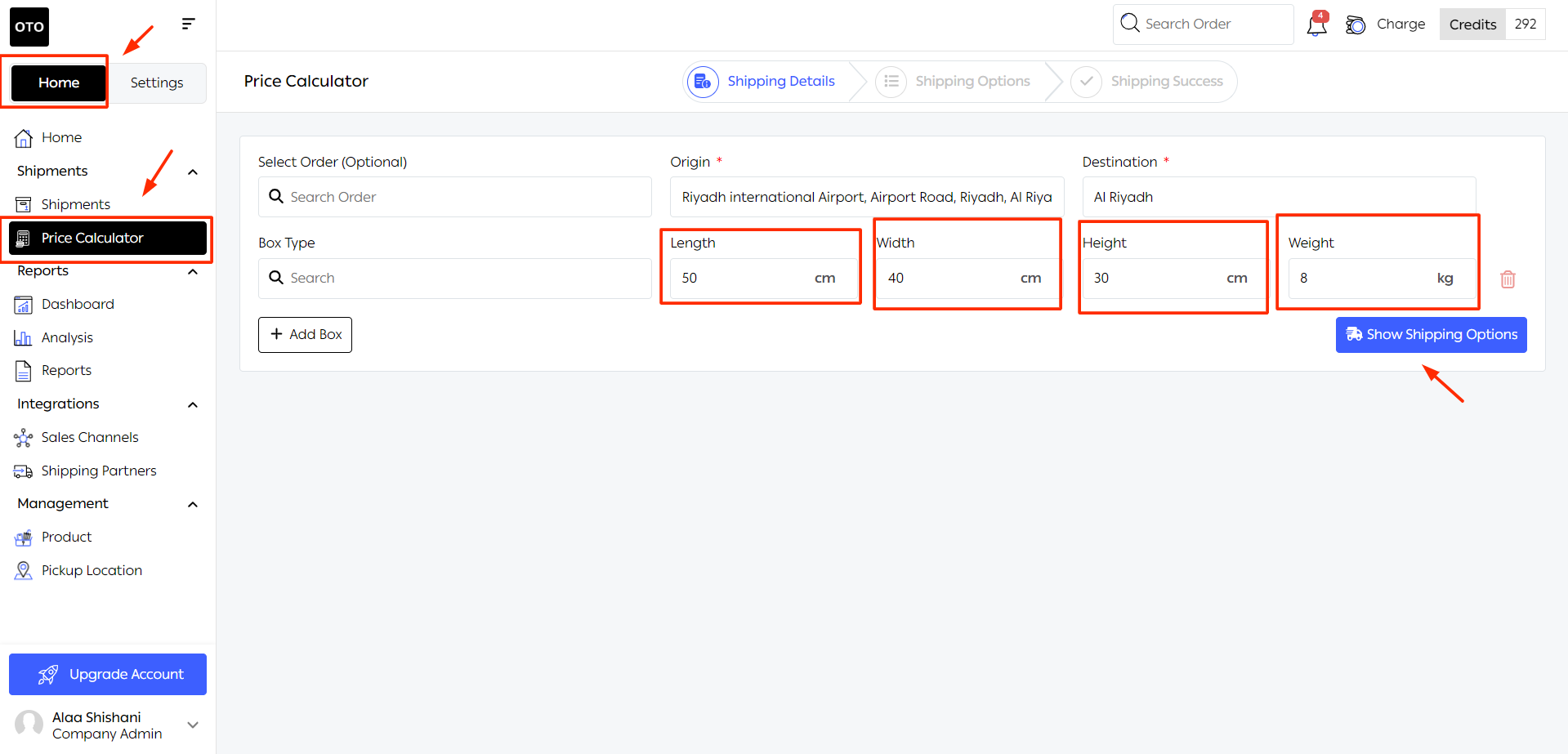The width and height of the screenshot is (1568, 754).
Task: Focus the Length input field
Action: click(763, 279)
